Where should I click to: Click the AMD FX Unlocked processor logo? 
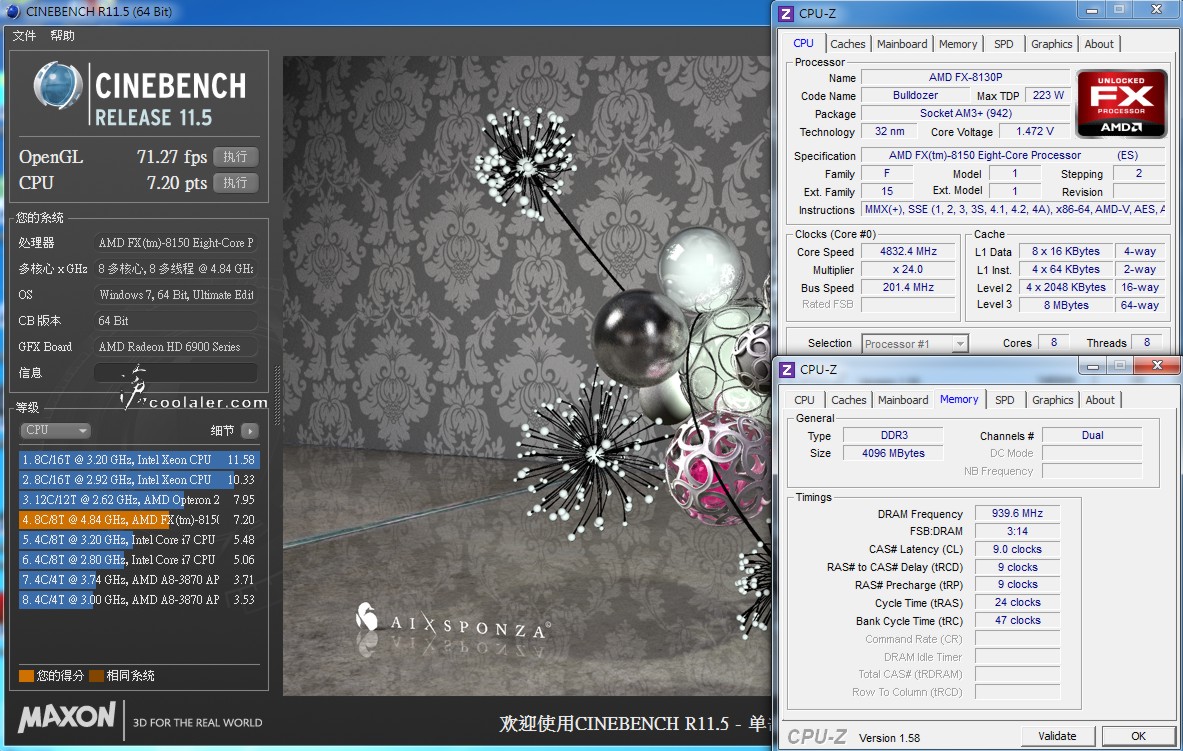(x=1121, y=104)
